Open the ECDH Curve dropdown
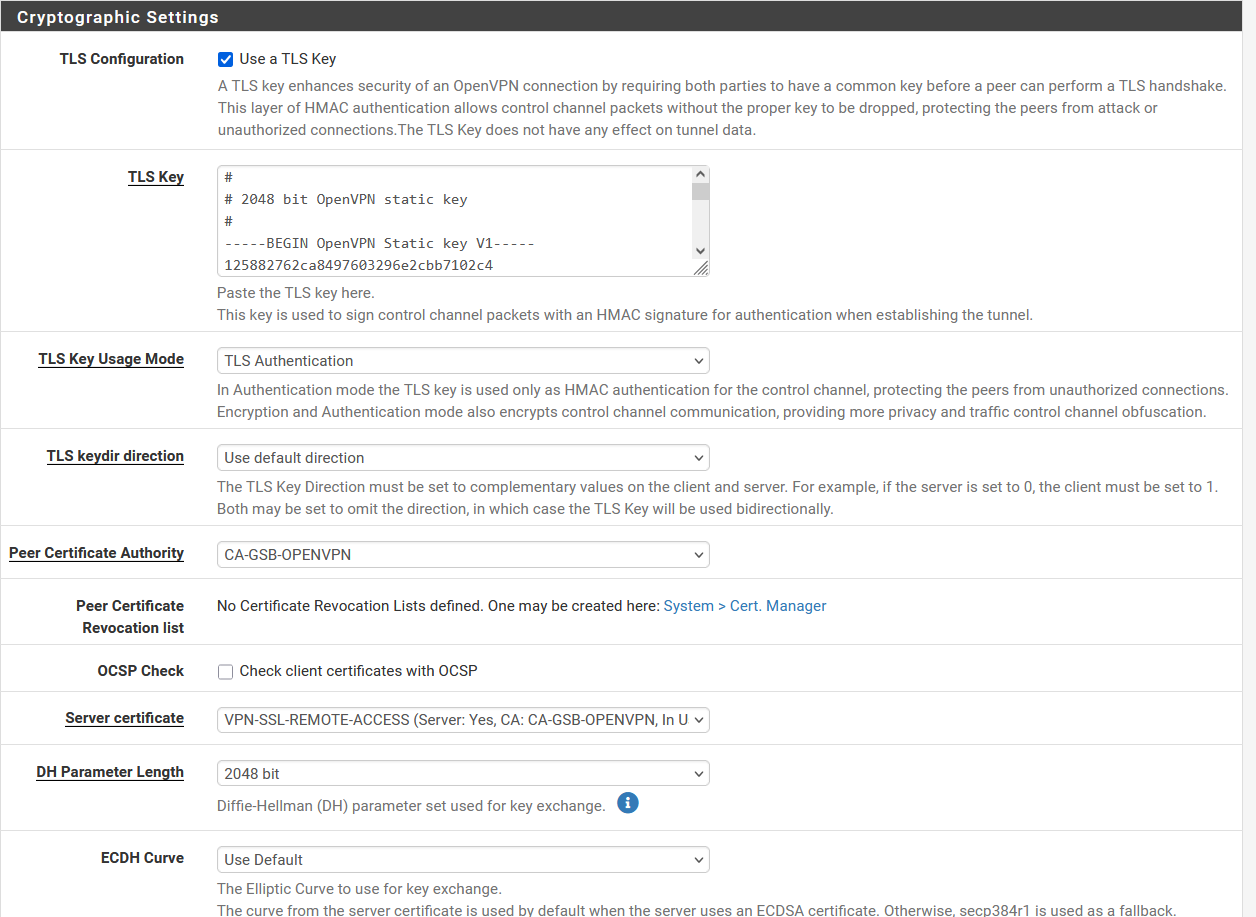1256x917 pixels. (x=462, y=859)
